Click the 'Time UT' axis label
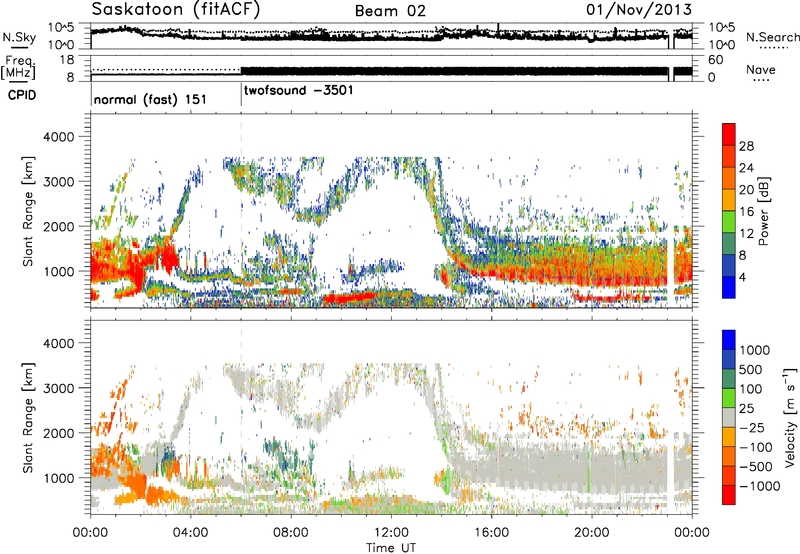 tap(391, 548)
